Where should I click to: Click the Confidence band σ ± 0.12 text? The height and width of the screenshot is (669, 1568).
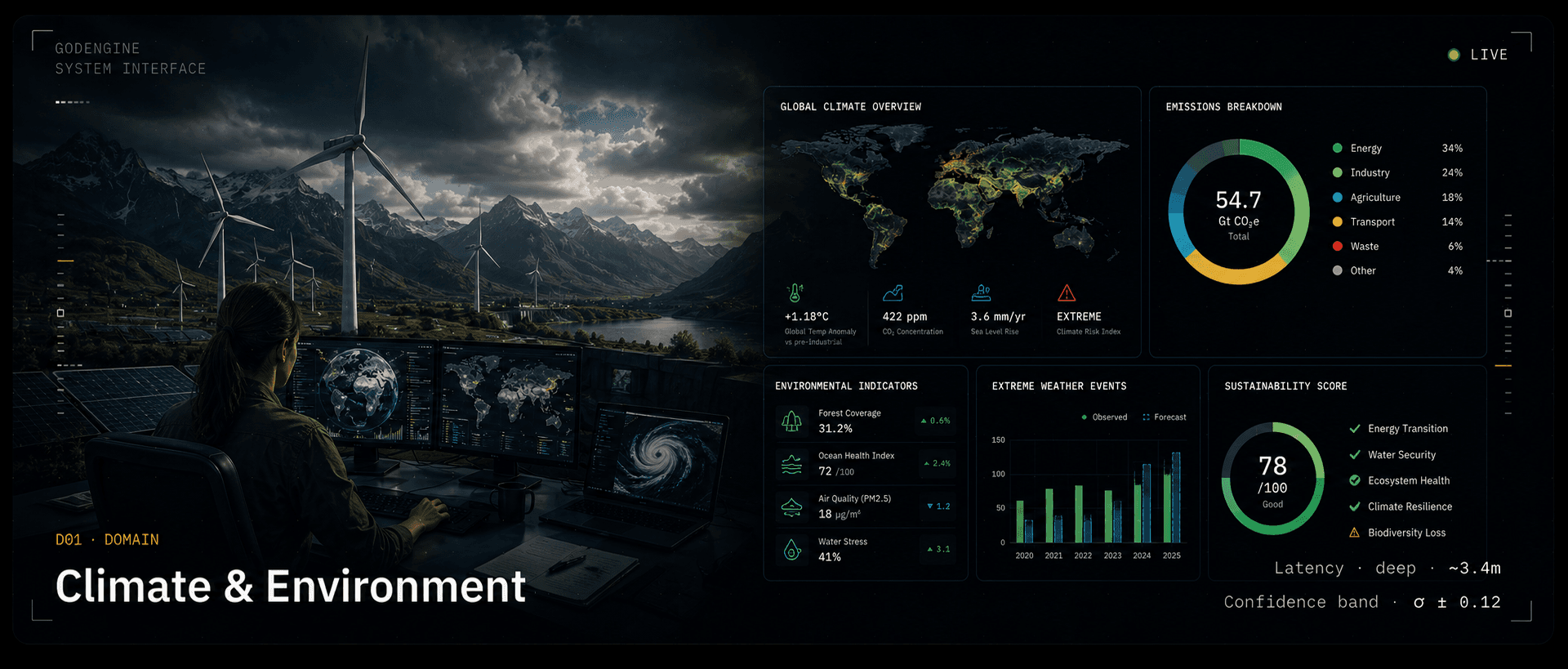(1362, 602)
